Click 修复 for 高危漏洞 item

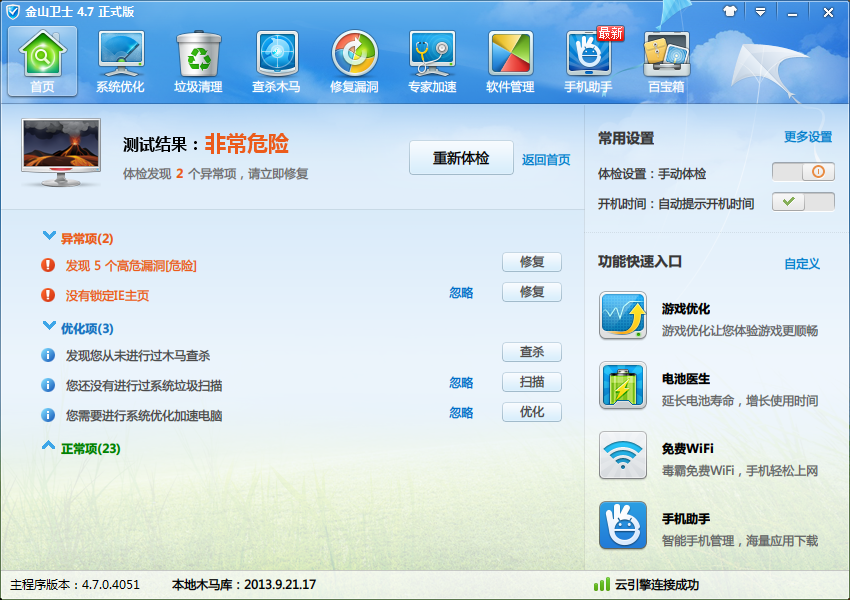tap(532, 262)
